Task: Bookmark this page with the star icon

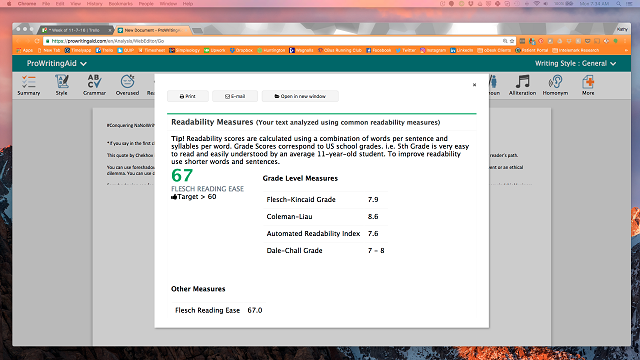Action: [x=512, y=41]
